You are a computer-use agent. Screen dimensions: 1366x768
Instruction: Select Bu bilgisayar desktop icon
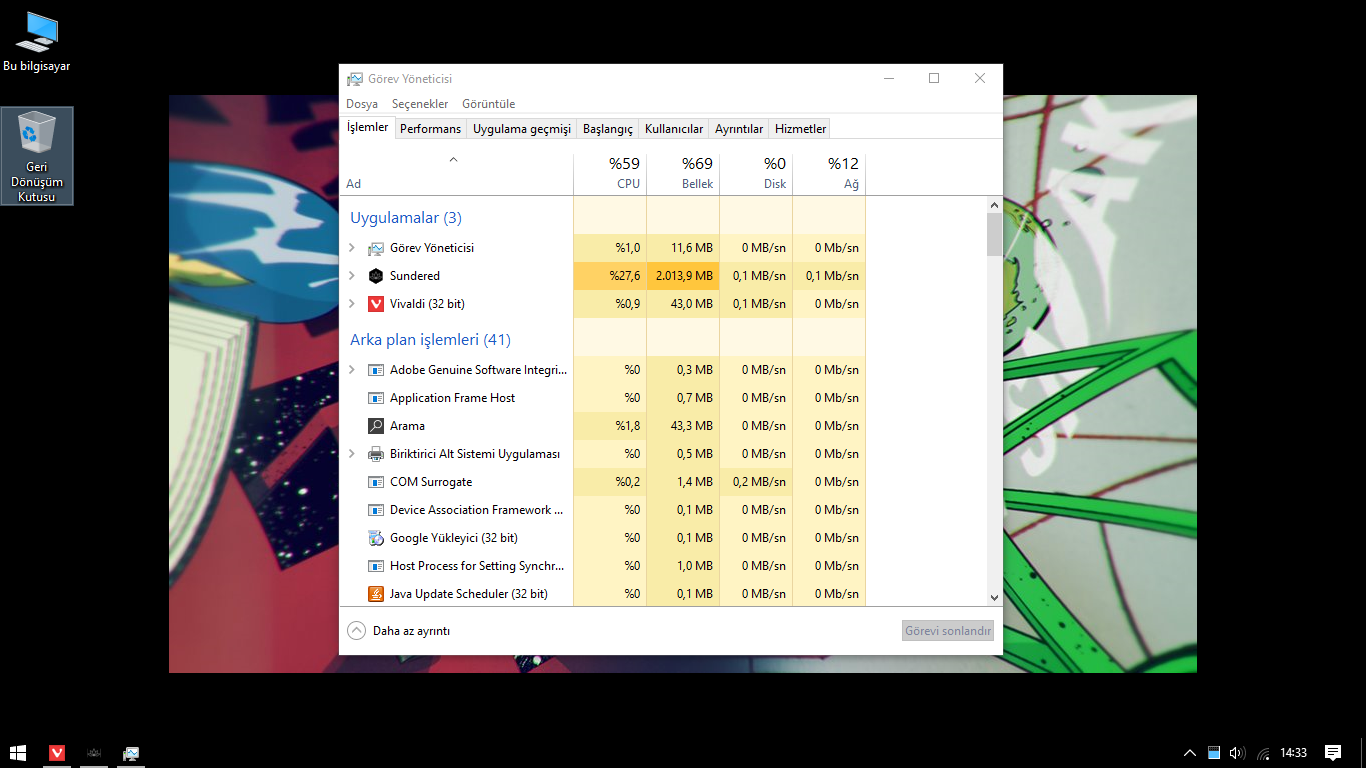pyautogui.click(x=37, y=42)
